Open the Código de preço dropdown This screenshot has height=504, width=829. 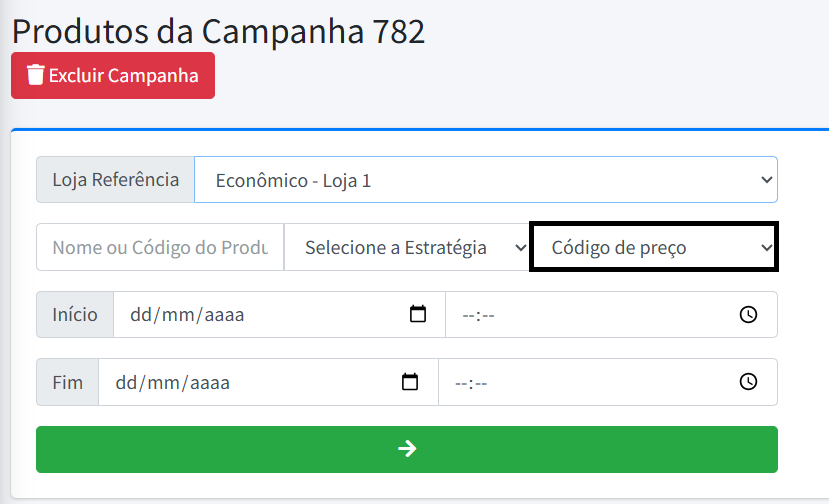pos(653,247)
